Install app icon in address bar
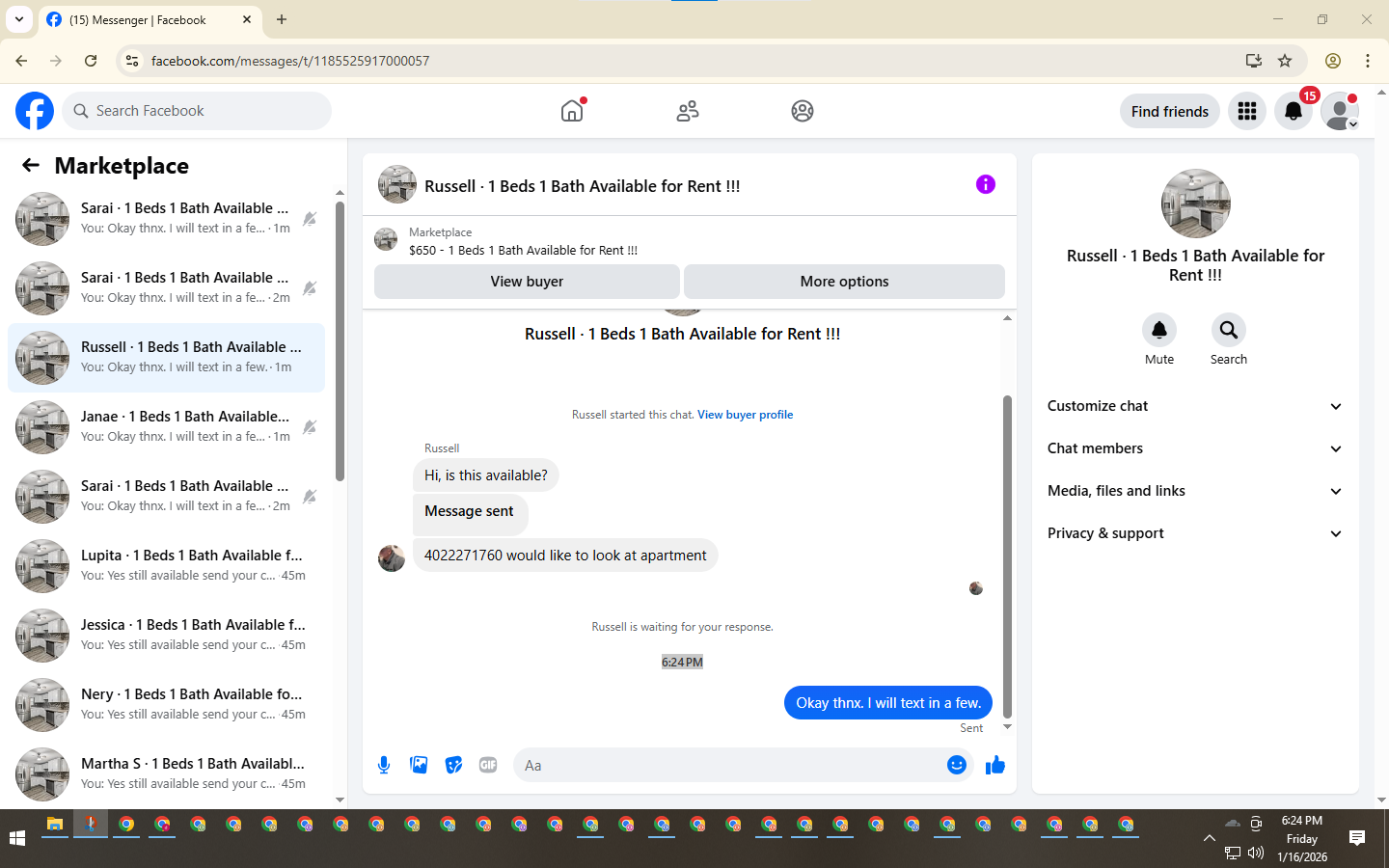This screenshot has width=1389, height=868. click(x=1254, y=61)
